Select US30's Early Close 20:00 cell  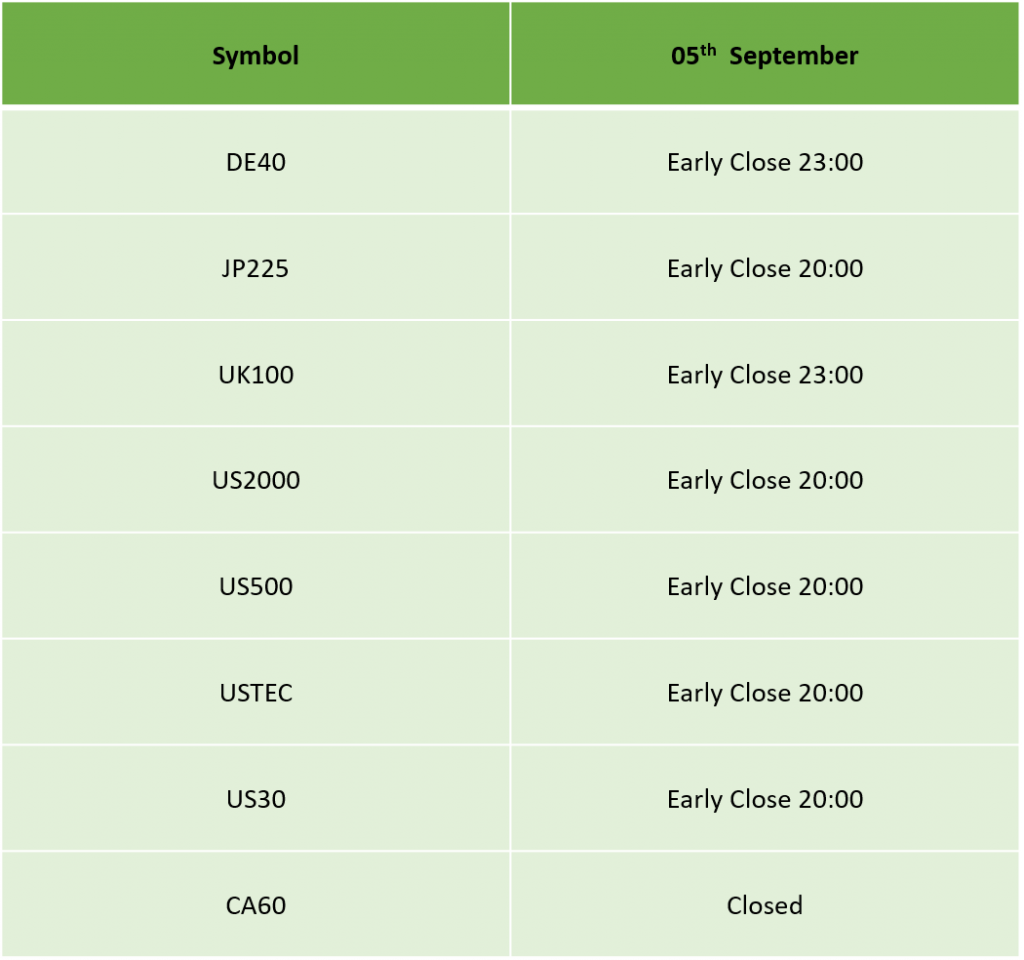click(x=765, y=799)
